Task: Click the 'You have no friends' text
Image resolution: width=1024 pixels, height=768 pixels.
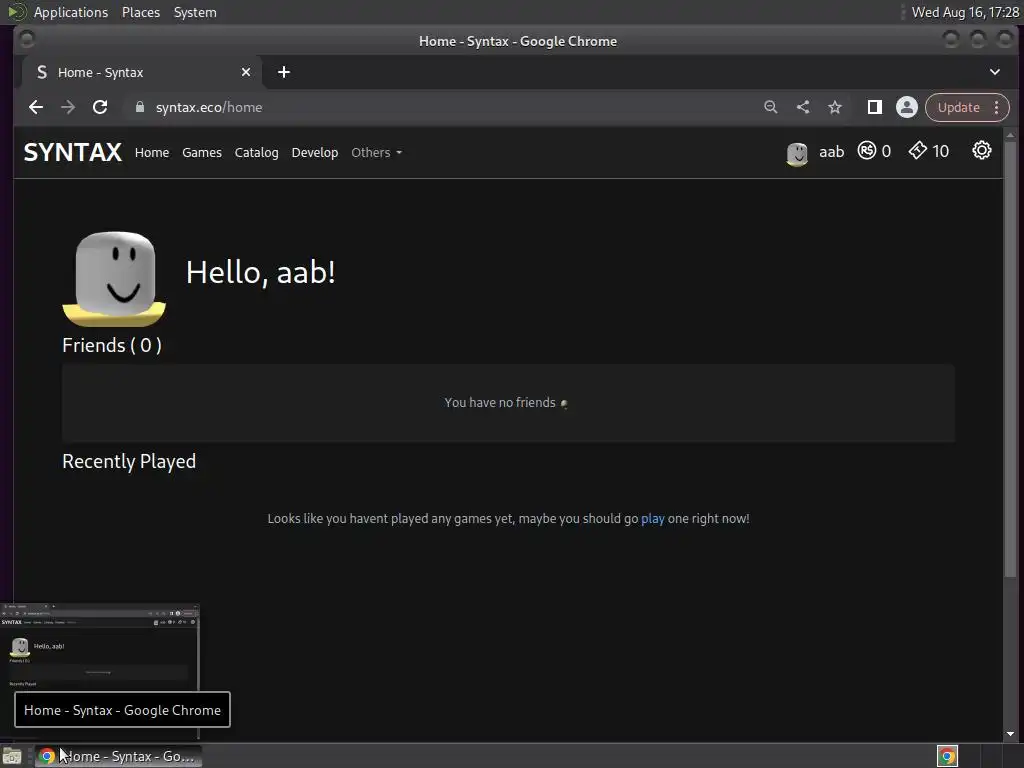Action: pyautogui.click(x=500, y=402)
